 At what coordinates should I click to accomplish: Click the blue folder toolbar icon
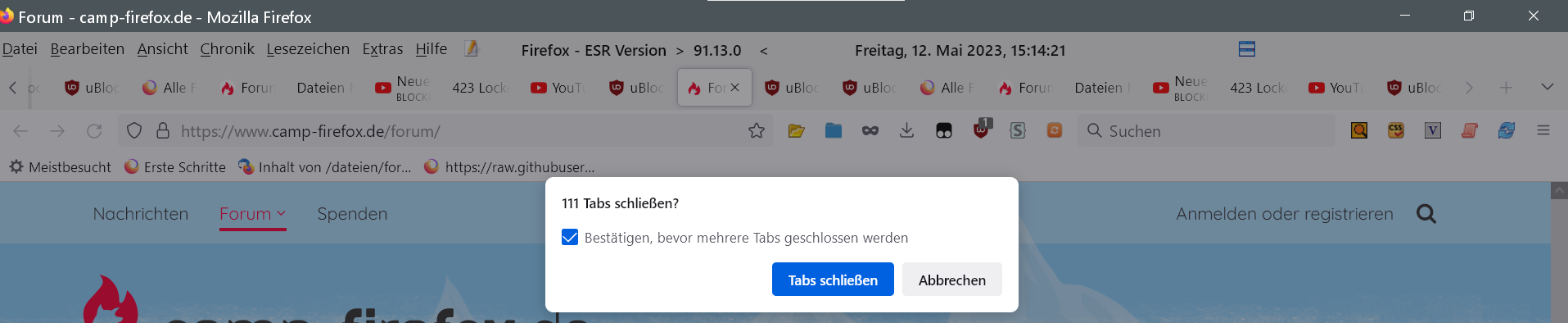pyautogui.click(x=834, y=130)
